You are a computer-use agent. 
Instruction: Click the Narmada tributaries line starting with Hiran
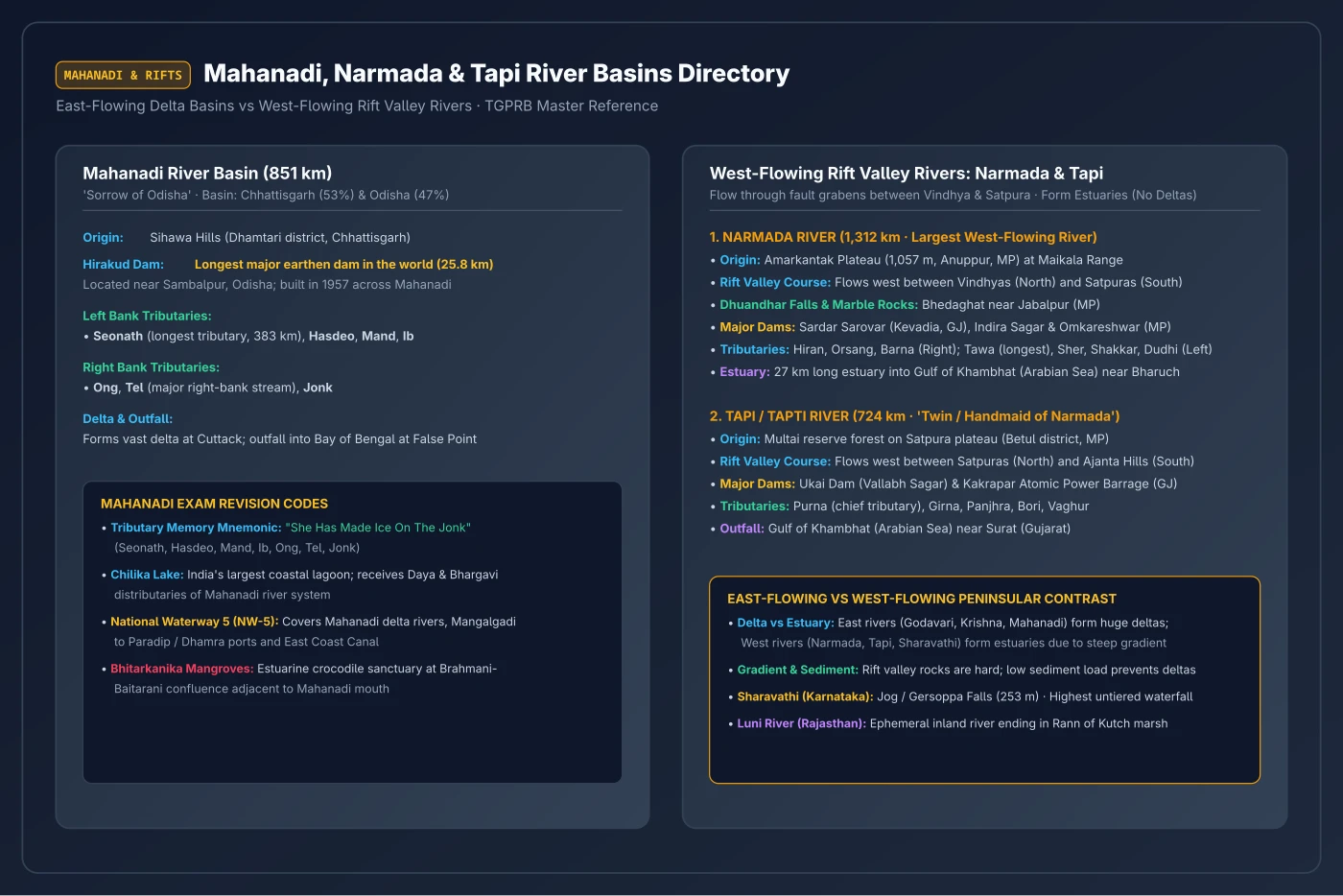tap(961, 349)
